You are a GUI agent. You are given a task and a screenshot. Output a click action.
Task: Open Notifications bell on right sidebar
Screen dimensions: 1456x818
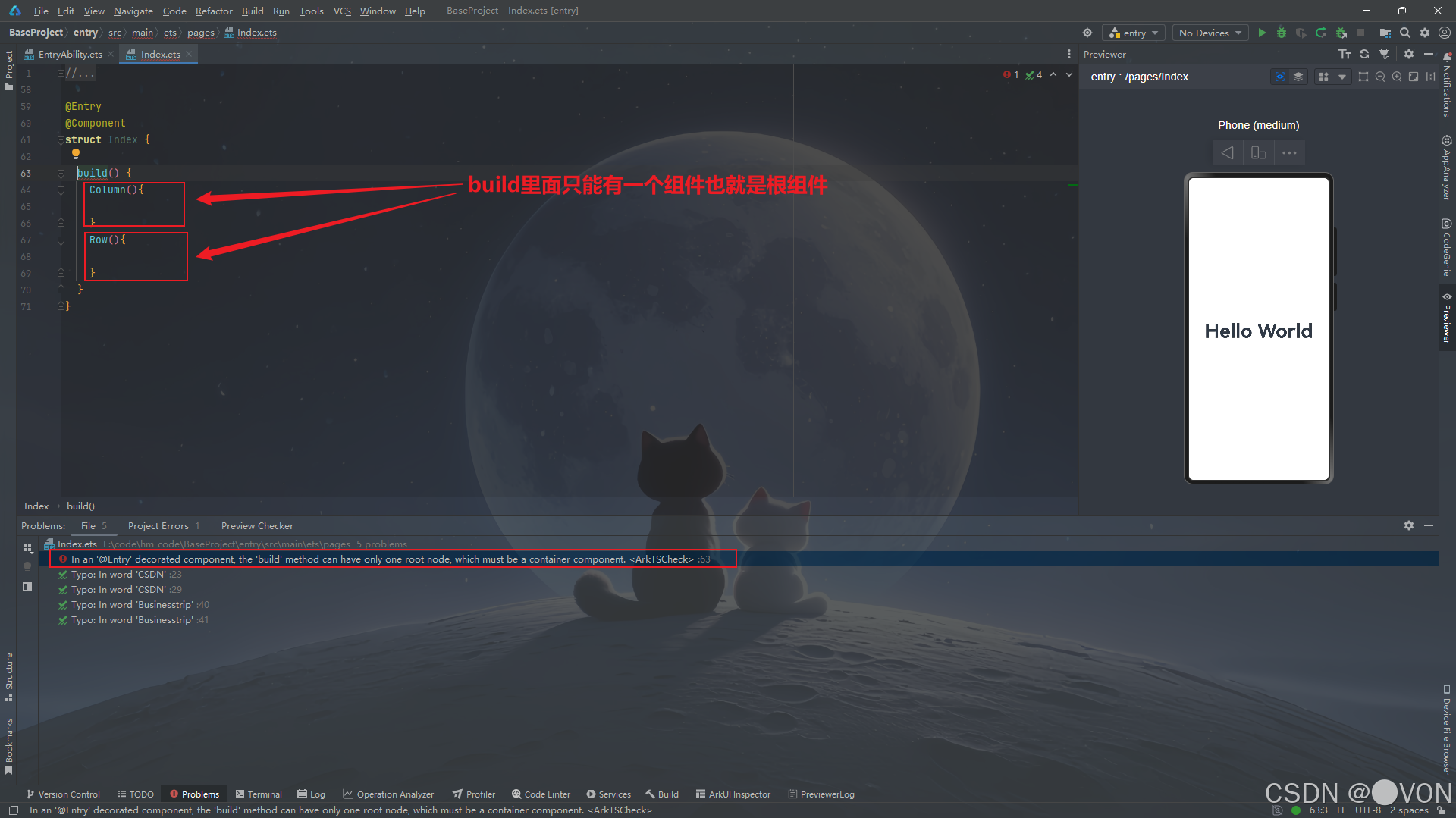coord(1447,86)
